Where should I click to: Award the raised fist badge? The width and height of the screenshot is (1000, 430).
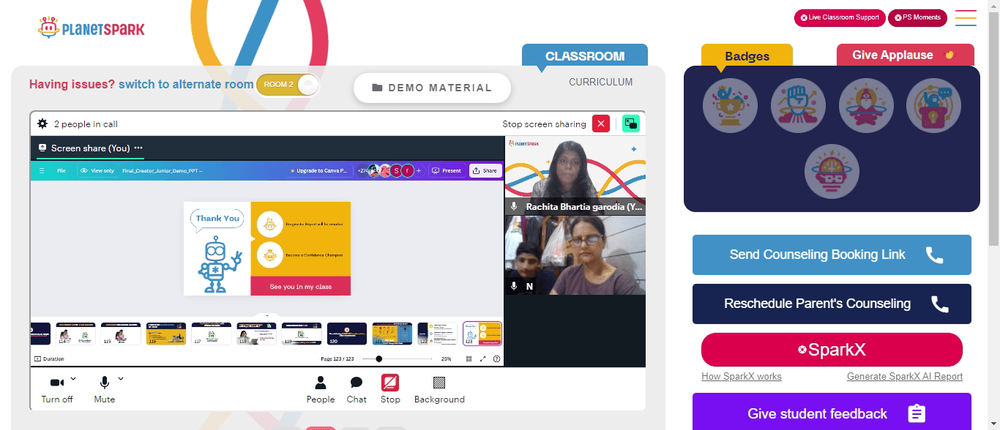pos(798,106)
